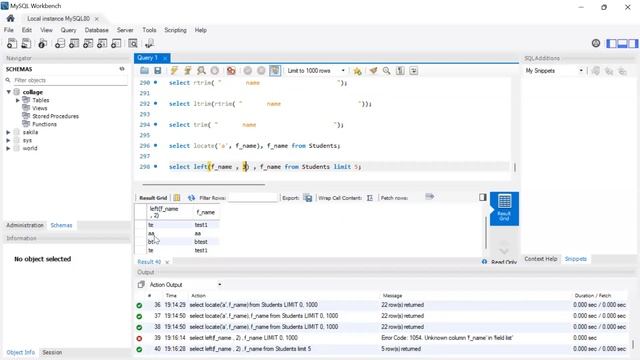Commit transaction icon in query toolbar
Screen dimensions: 640x360
click(x=248, y=71)
